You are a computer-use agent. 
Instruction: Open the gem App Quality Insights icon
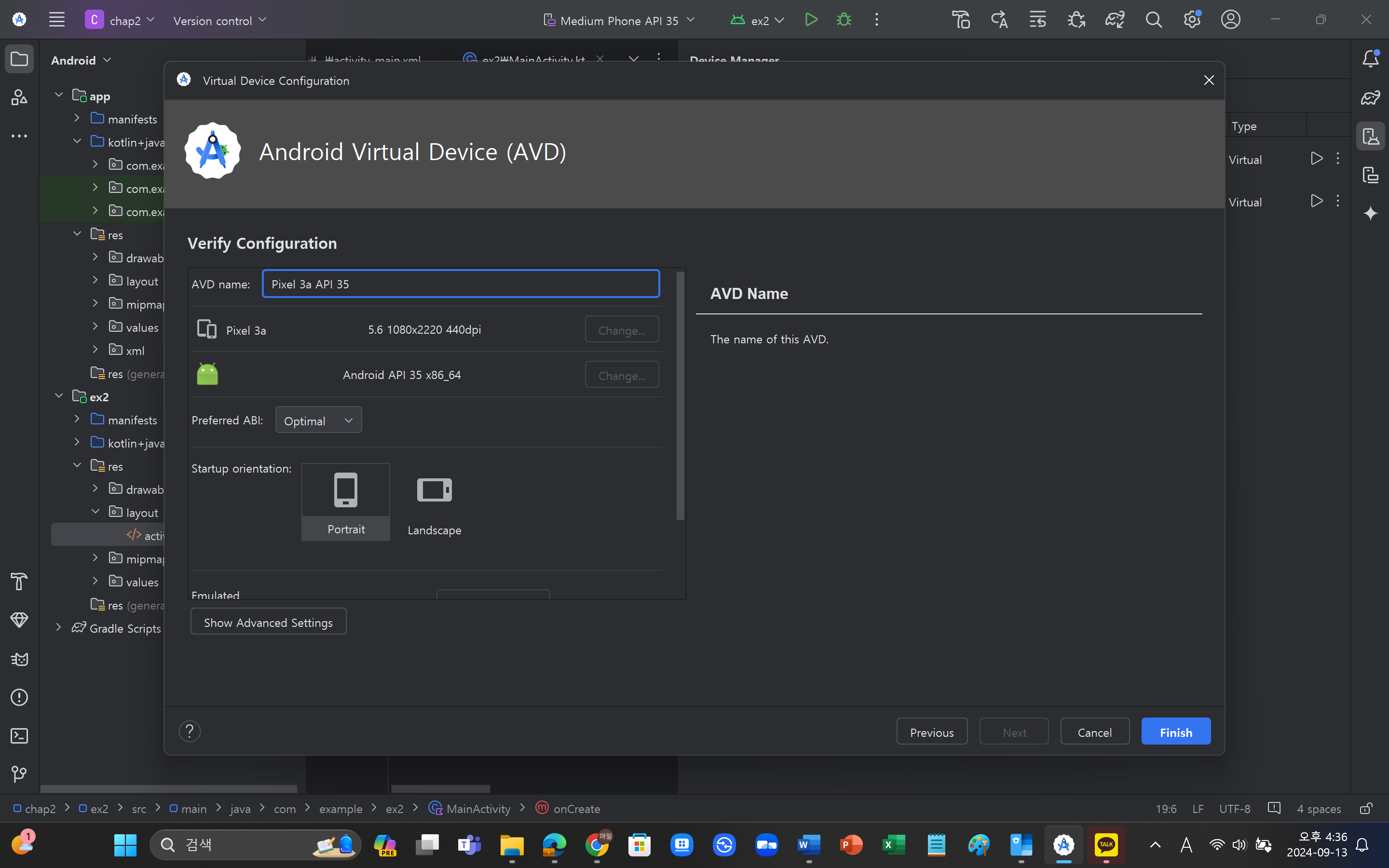point(19,620)
